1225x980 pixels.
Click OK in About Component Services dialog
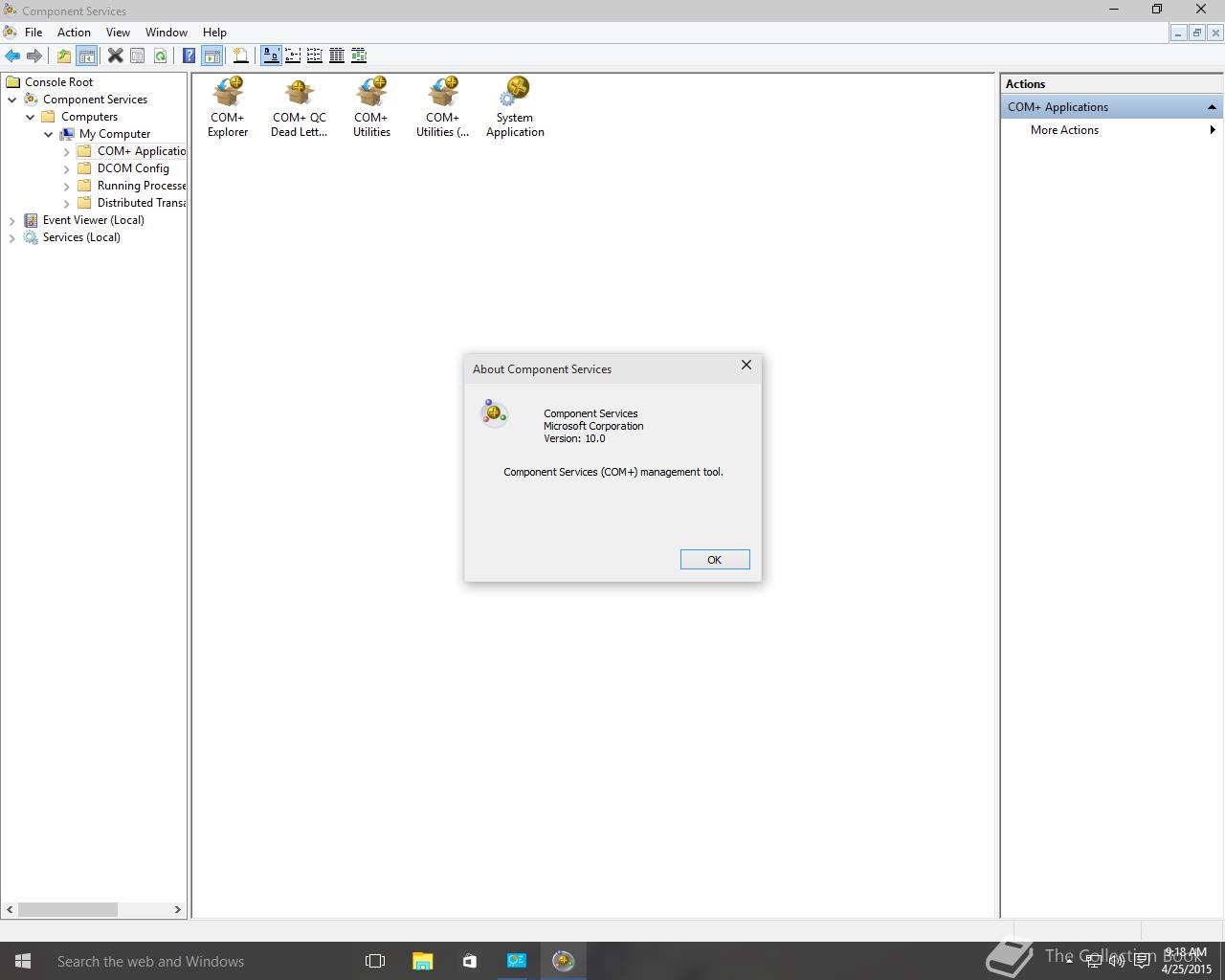pos(715,560)
